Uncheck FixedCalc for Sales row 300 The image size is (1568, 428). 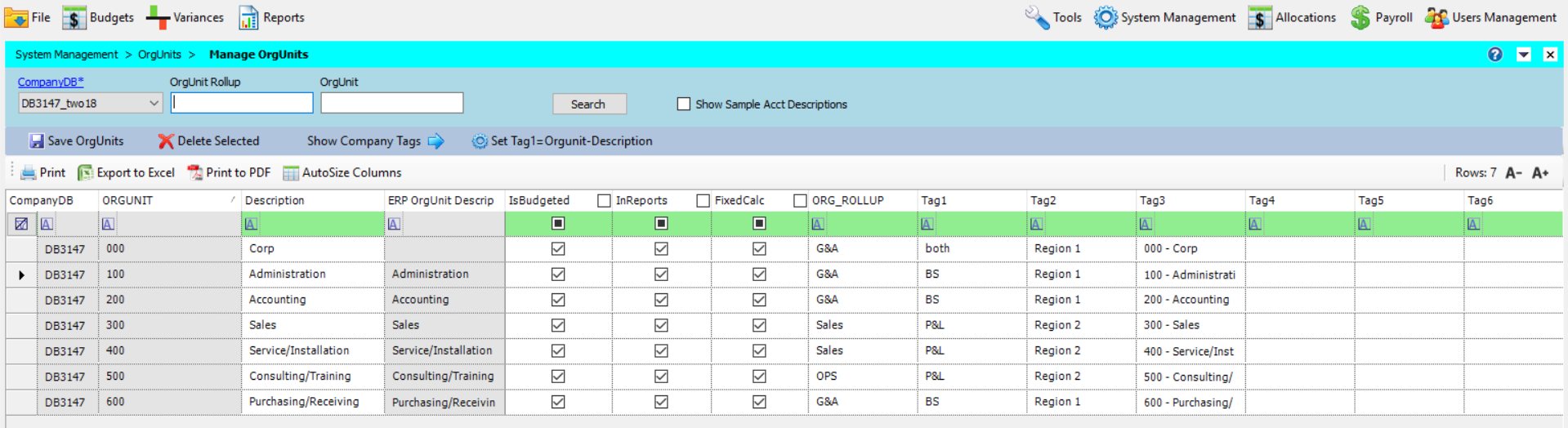pos(759,325)
